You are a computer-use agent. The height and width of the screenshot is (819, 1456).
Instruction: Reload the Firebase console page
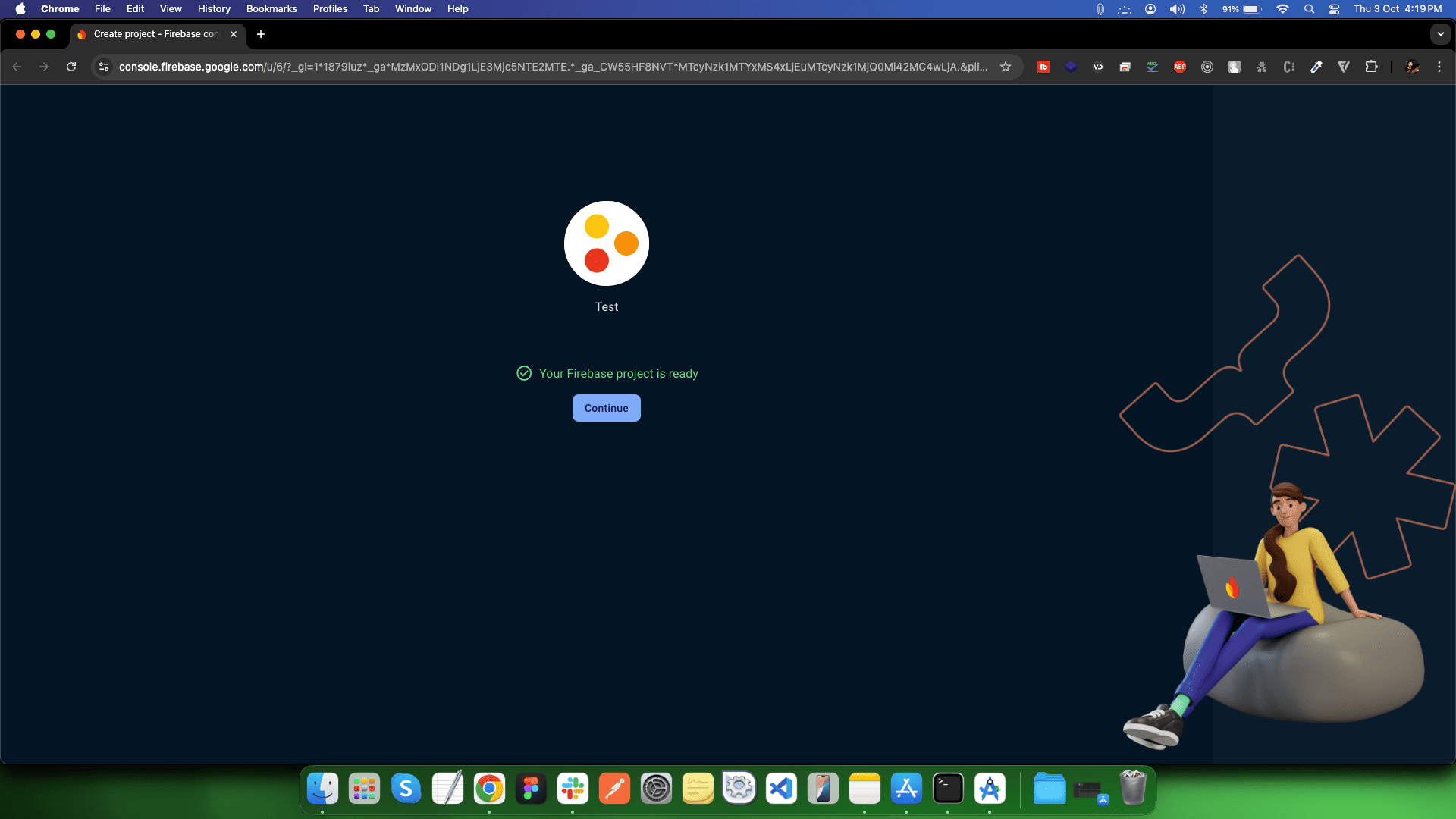pyautogui.click(x=71, y=67)
